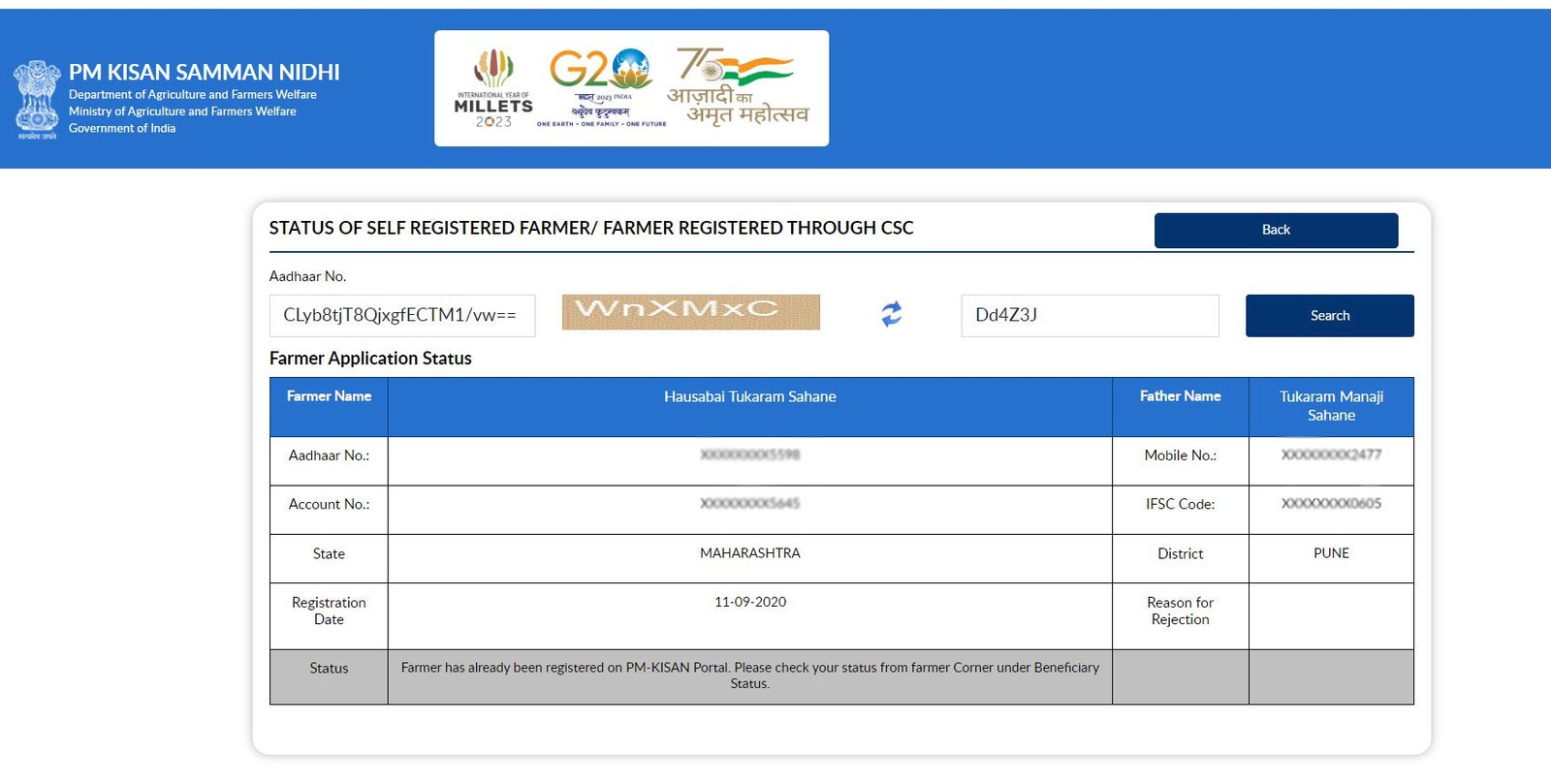
Task: Click the Government of India header text
Action: [x=122, y=128]
